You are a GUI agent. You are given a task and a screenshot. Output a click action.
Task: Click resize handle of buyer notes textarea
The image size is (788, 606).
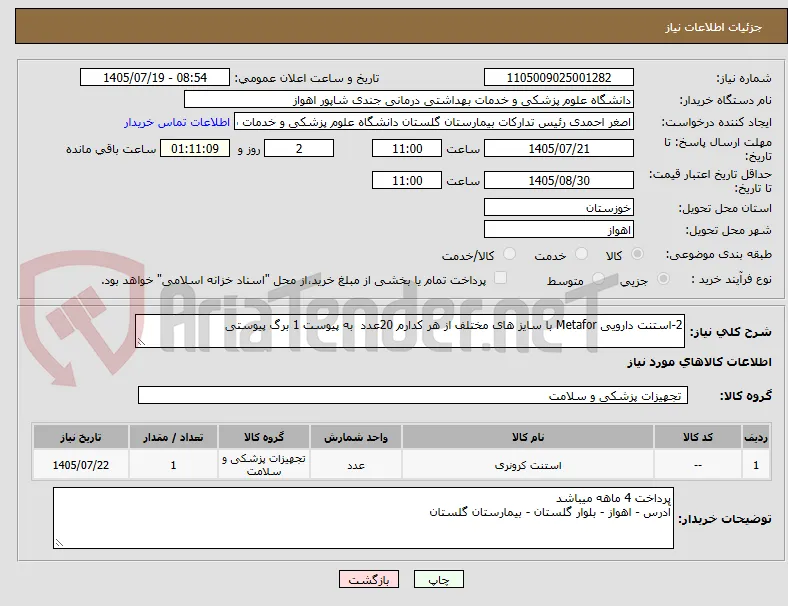coord(59,543)
